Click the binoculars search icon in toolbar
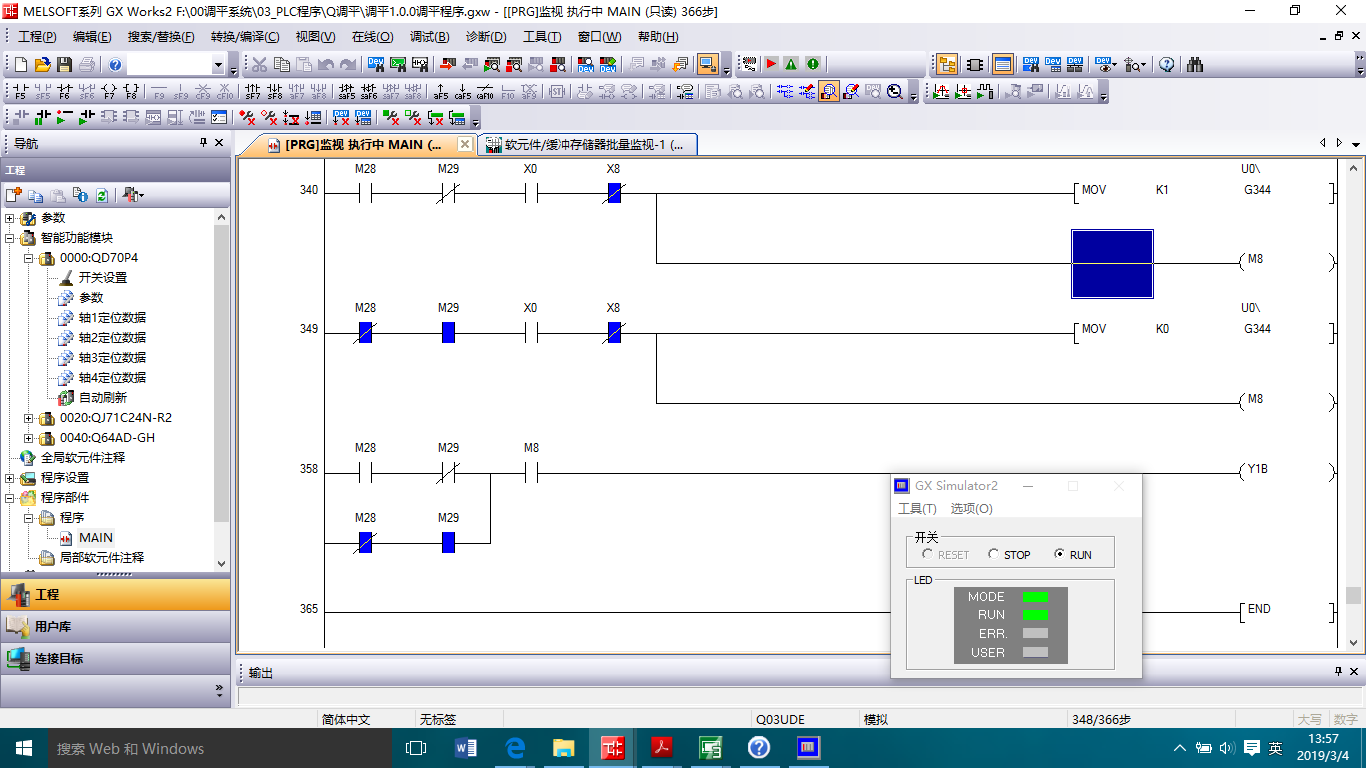Image resolution: width=1366 pixels, height=768 pixels. point(1194,65)
